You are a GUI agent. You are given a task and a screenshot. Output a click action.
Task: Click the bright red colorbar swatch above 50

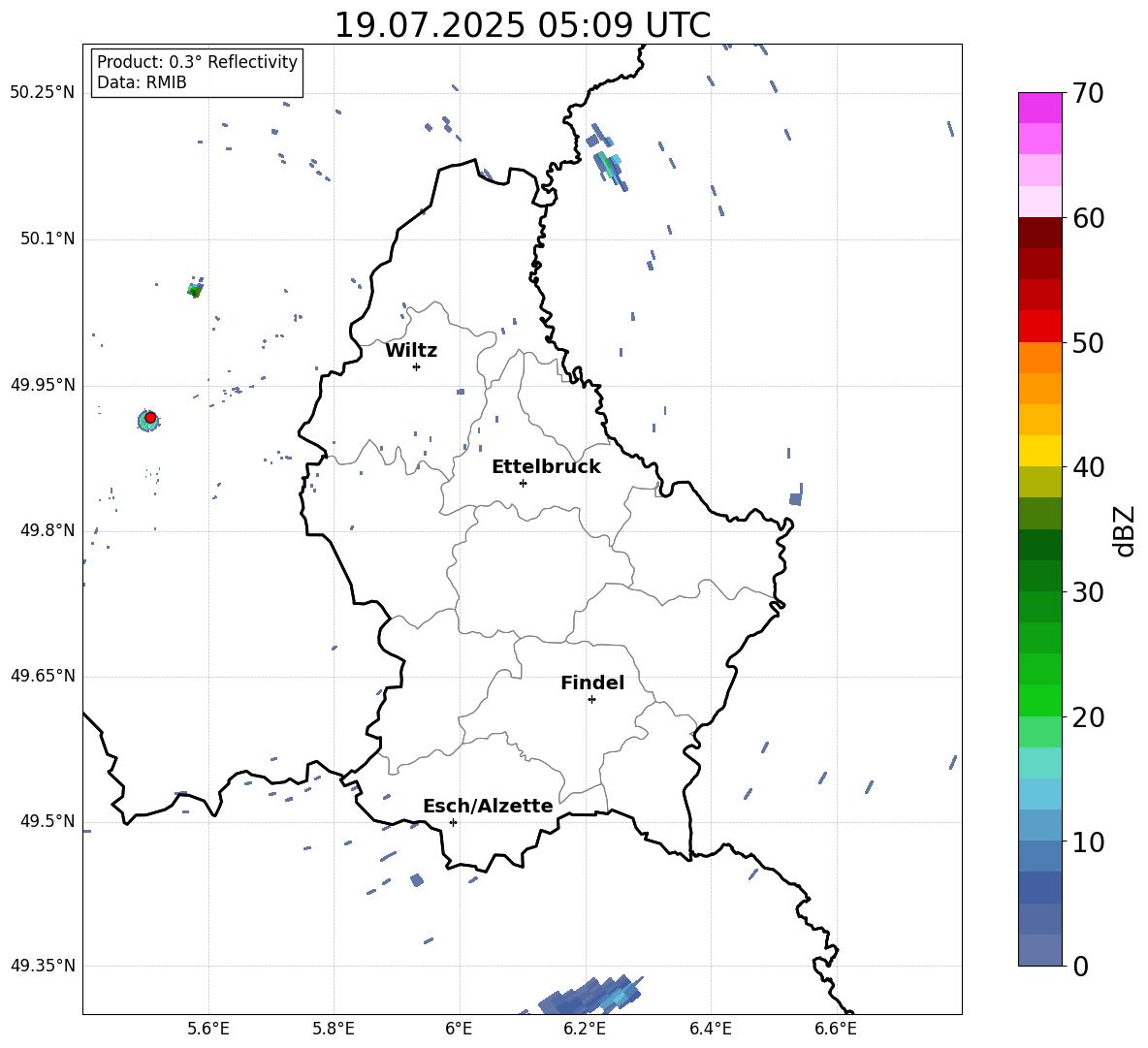(1039, 327)
